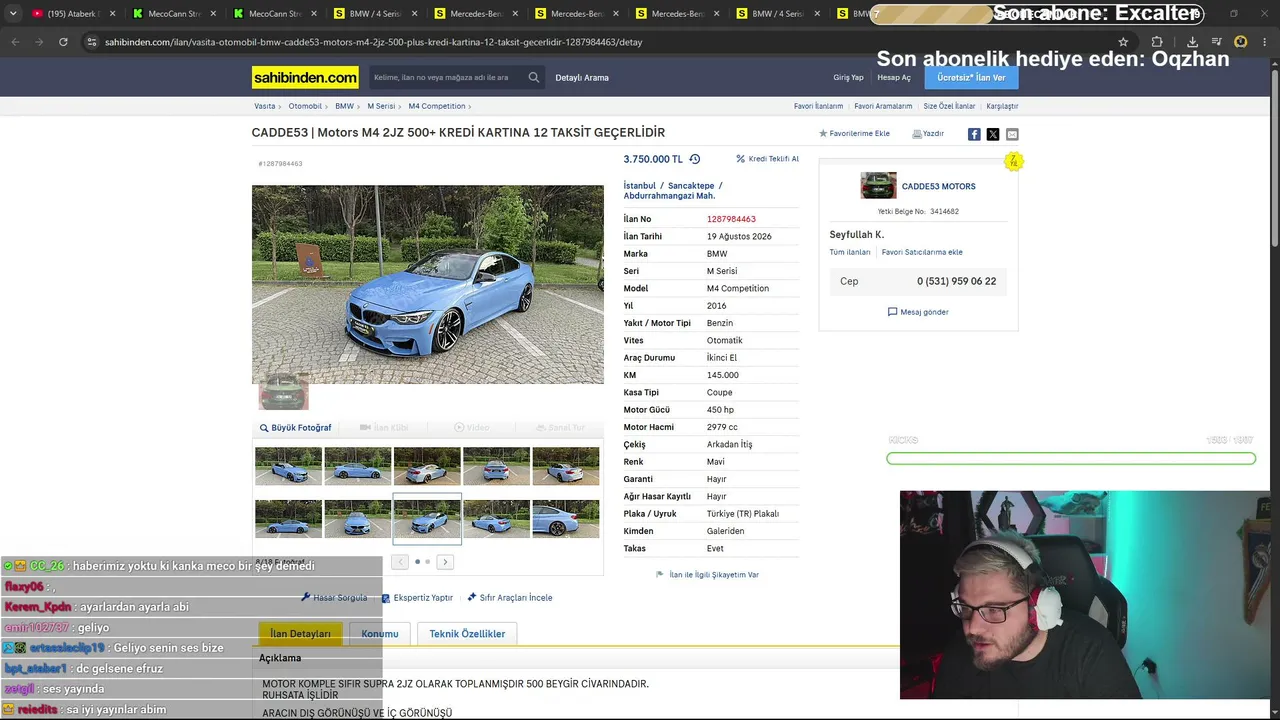Screen dimensions: 1280x720
Task: Open CADDE53 MOTORS store logo
Action: pyautogui.click(x=878, y=186)
